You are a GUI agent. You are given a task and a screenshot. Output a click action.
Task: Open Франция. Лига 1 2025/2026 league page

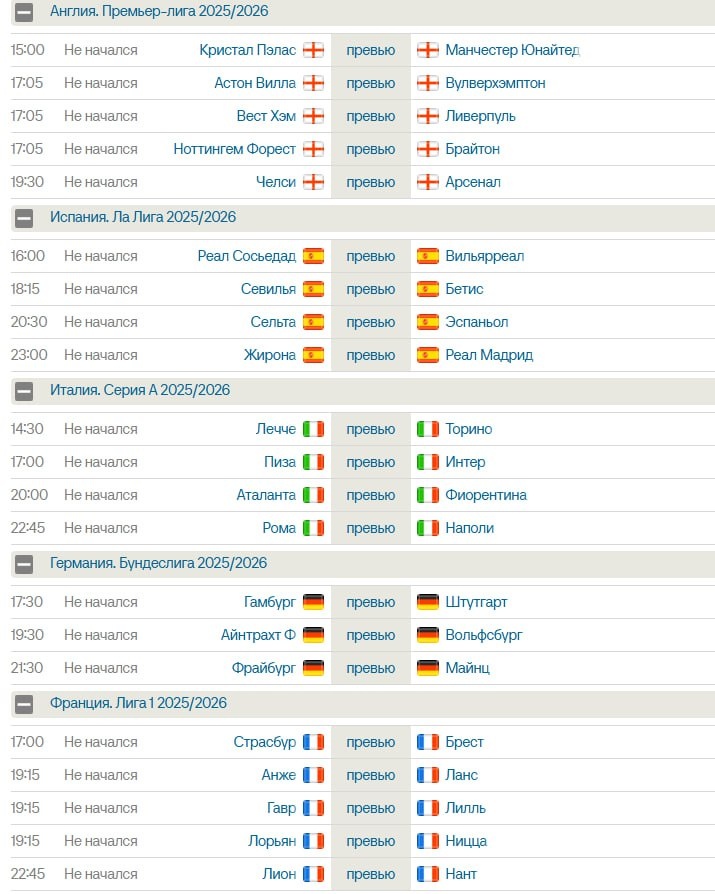[139, 703]
